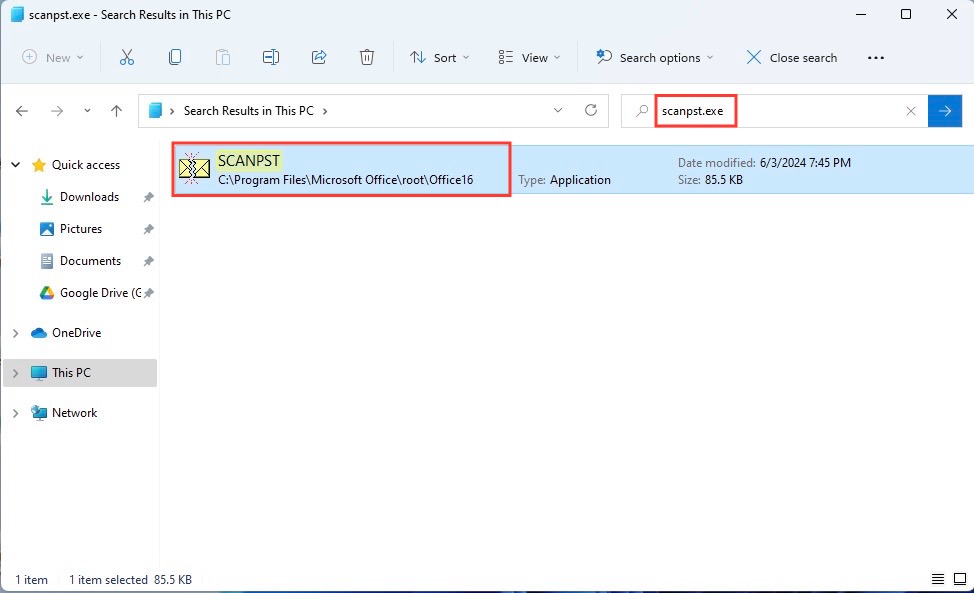Open the Search options menu
Viewport: 974px width, 593px height.
[655, 58]
